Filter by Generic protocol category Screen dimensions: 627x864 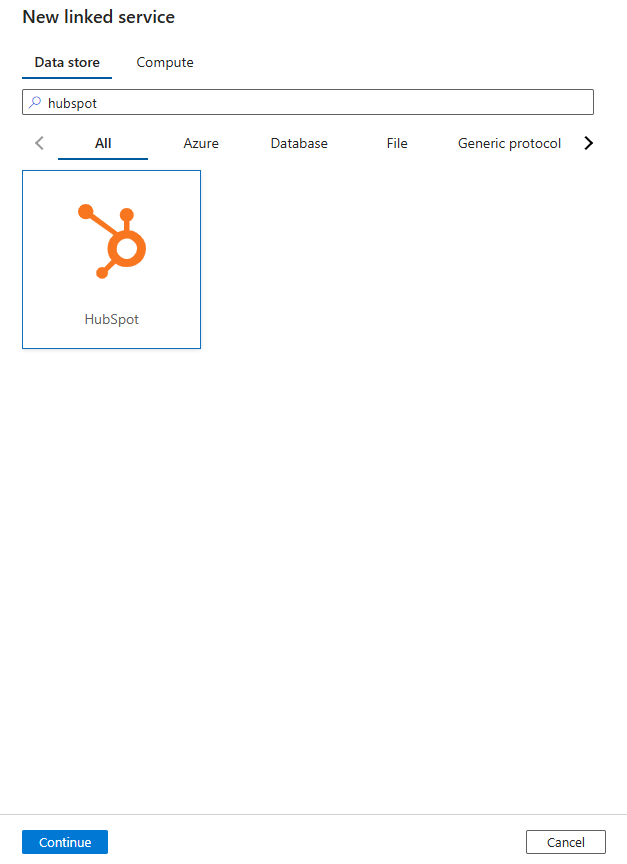click(x=509, y=143)
